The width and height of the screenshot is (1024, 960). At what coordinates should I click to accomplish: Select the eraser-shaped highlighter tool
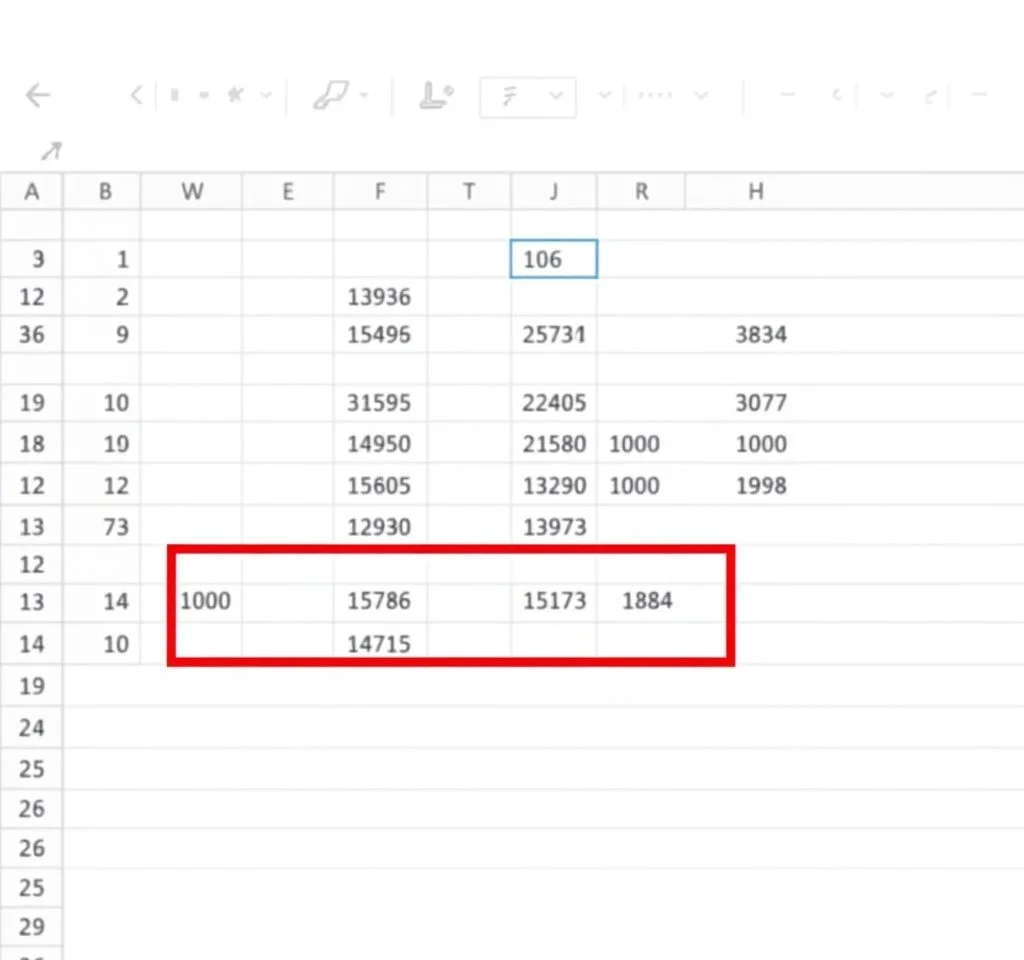[x=329, y=96]
